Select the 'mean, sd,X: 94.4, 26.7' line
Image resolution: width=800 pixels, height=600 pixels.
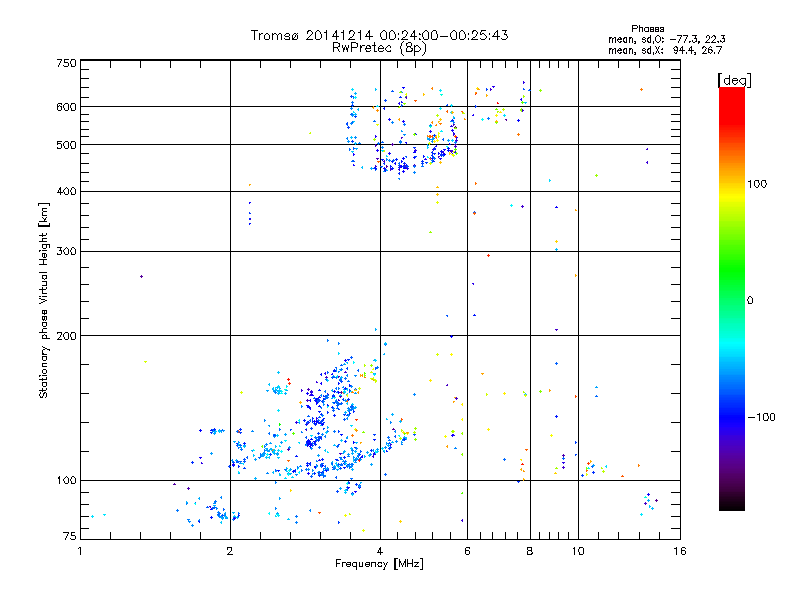(x=665, y=50)
